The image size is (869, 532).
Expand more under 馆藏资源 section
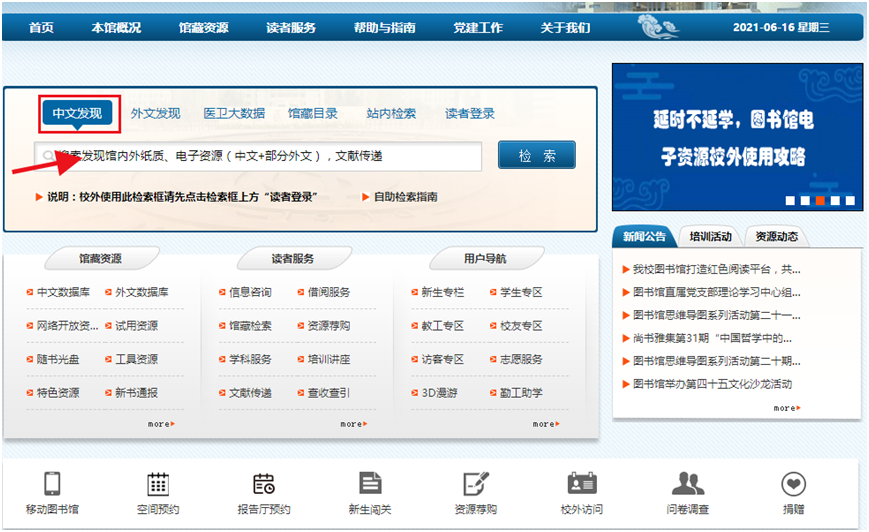(160, 424)
